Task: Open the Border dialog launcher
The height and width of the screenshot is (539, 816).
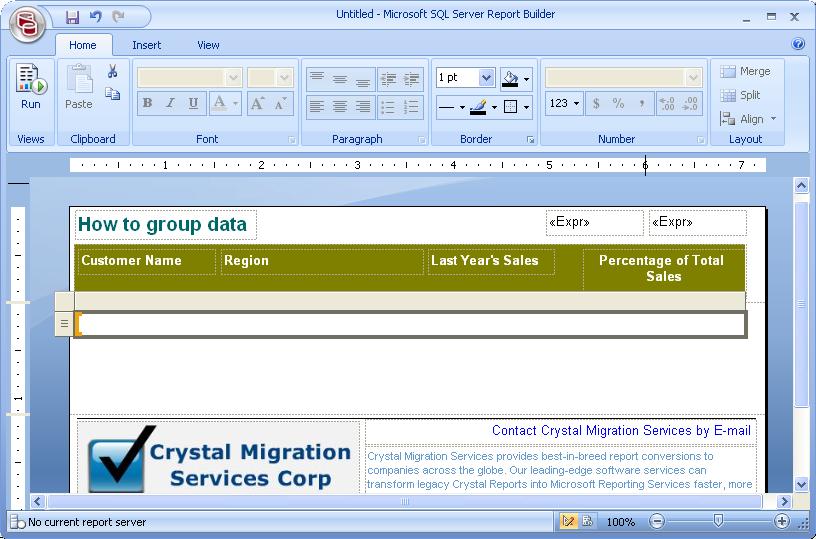Action: (530, 140)
